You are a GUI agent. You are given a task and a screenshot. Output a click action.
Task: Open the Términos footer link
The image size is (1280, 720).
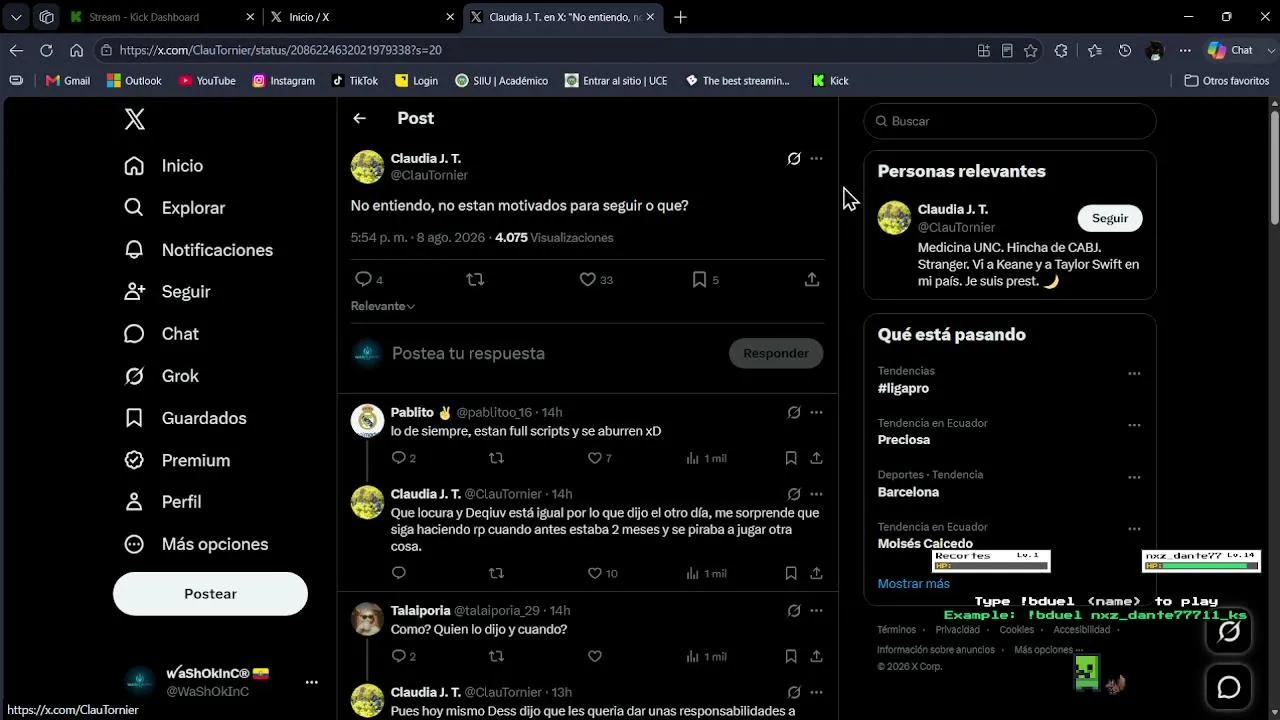(x=896, y=630)
